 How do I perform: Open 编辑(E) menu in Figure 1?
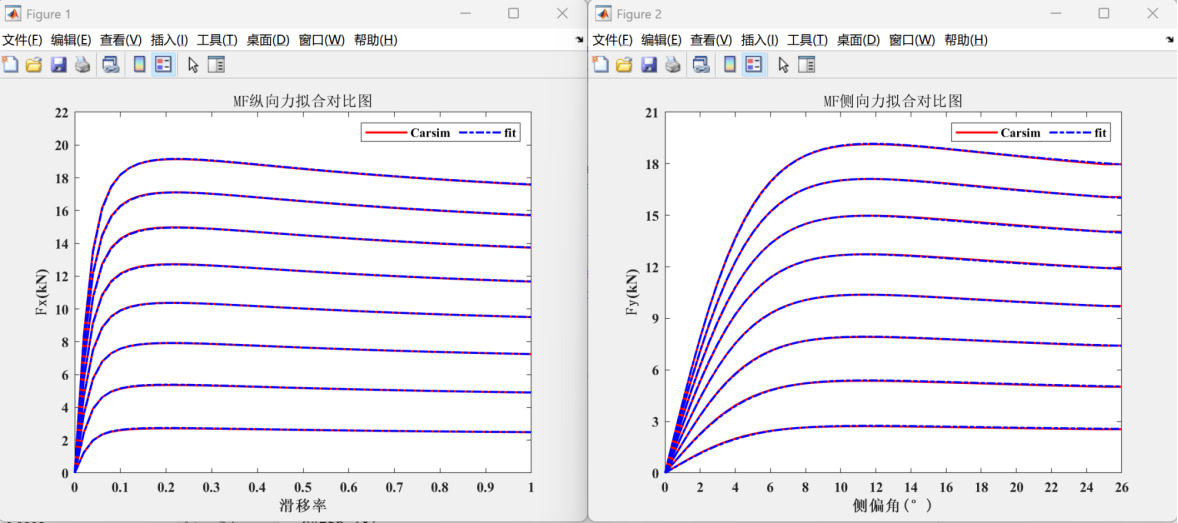tap(71, 40)
